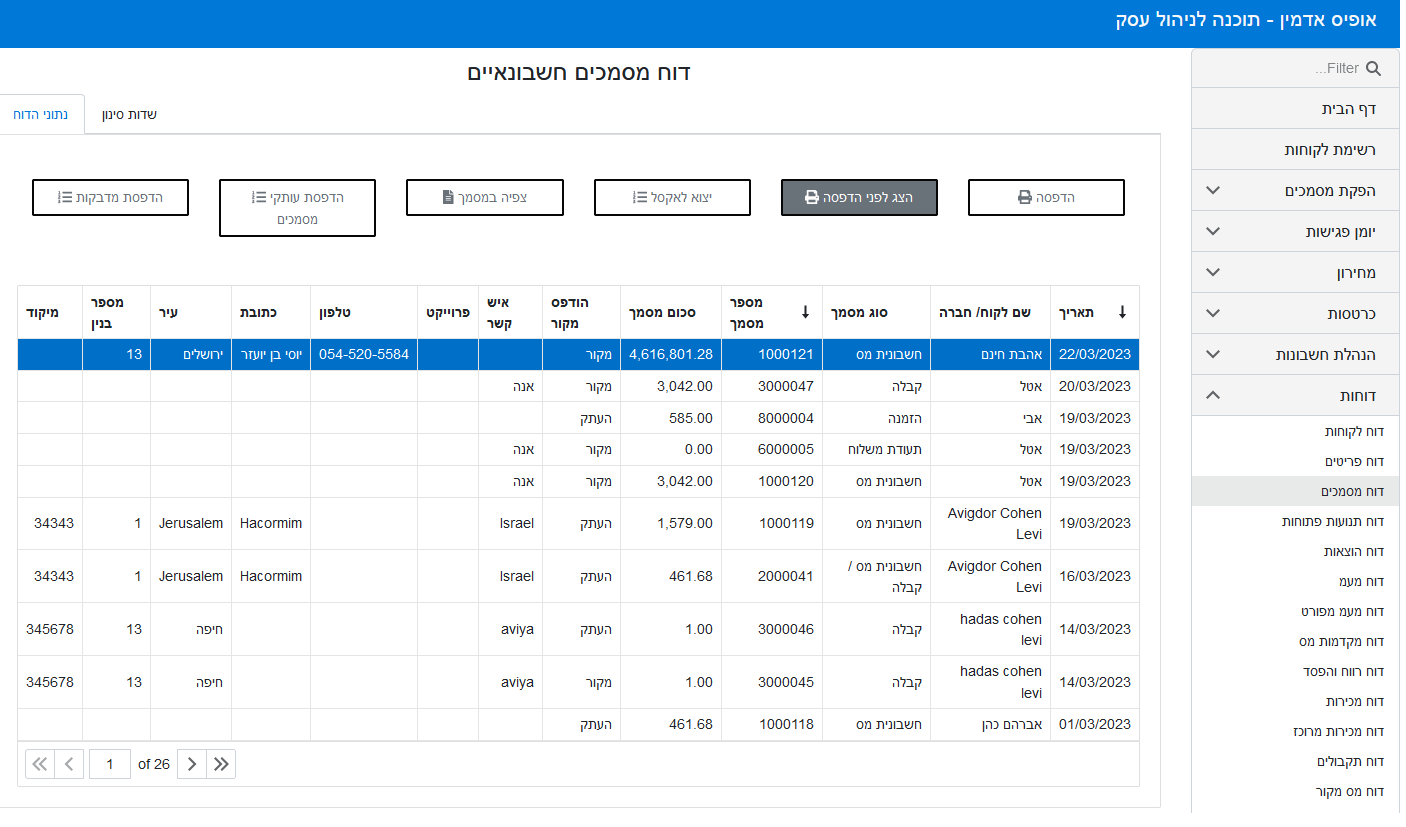Open רשימת לקוחות in sidebar
This screenshot has height=827, width=1406.
pyautogui.click(x=1295, y=149)
